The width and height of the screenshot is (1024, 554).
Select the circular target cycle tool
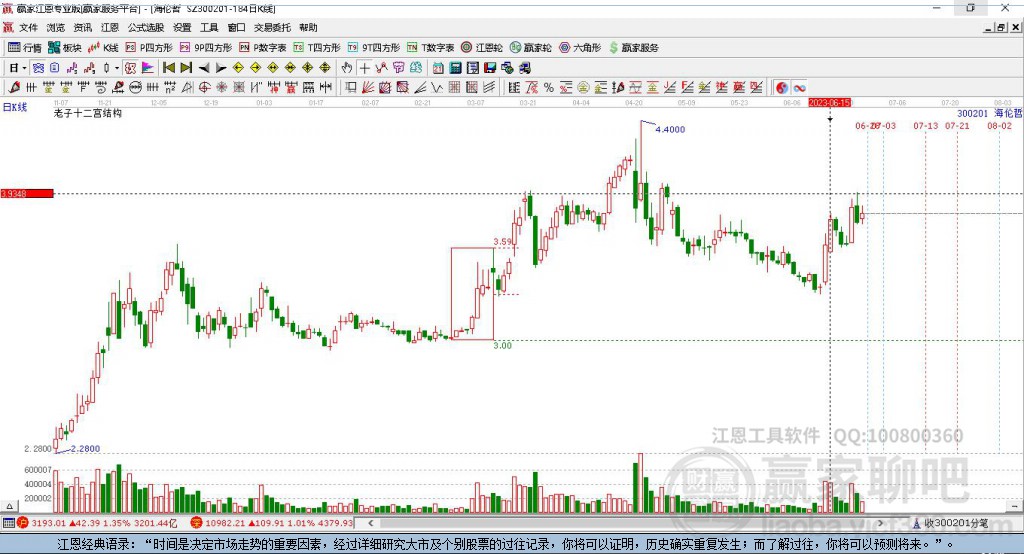click(204, 88)
